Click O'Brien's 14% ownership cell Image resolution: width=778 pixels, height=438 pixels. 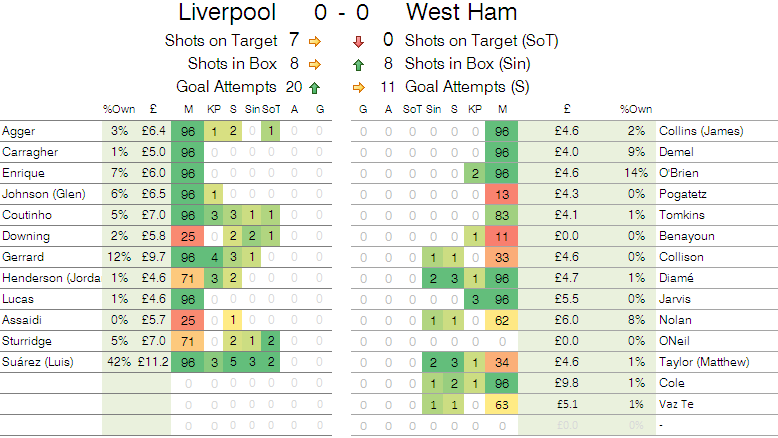click(x=637, y=172)
